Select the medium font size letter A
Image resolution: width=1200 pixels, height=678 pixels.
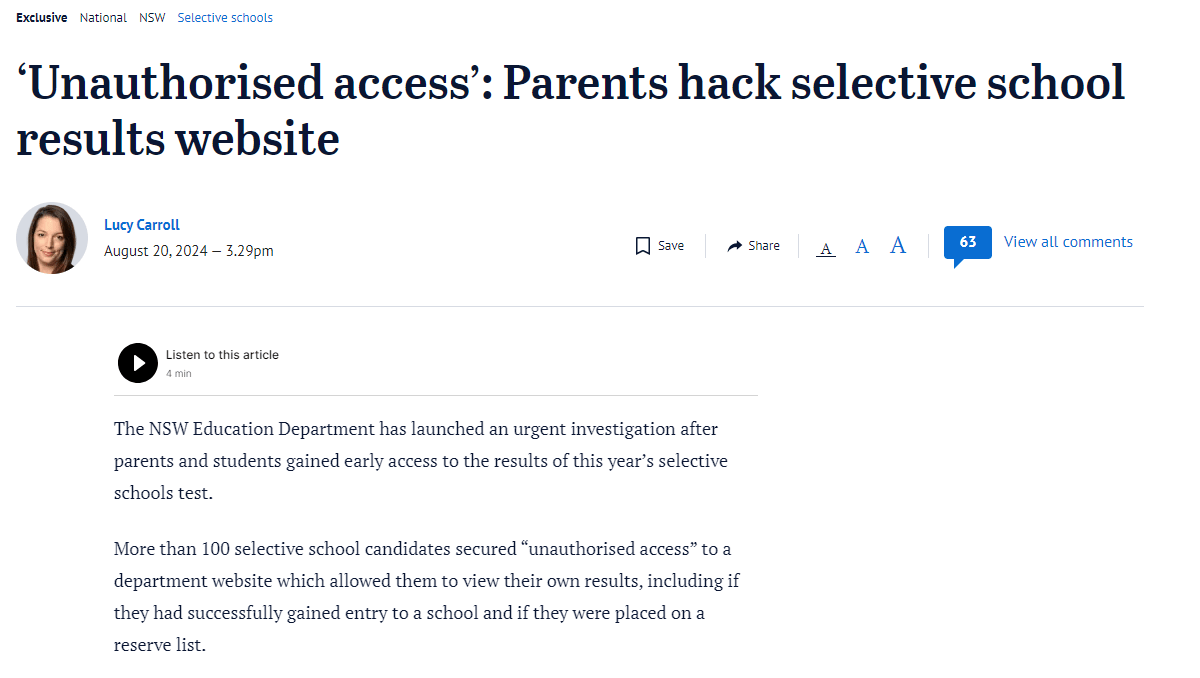point(861,245)
